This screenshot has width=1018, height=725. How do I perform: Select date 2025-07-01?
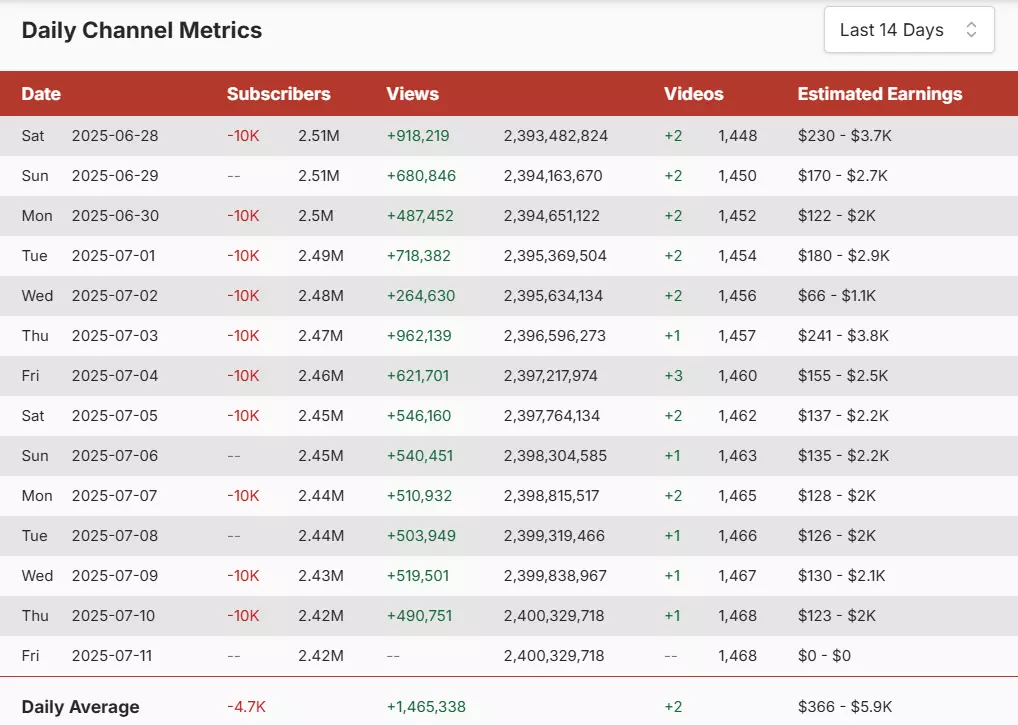114,256
